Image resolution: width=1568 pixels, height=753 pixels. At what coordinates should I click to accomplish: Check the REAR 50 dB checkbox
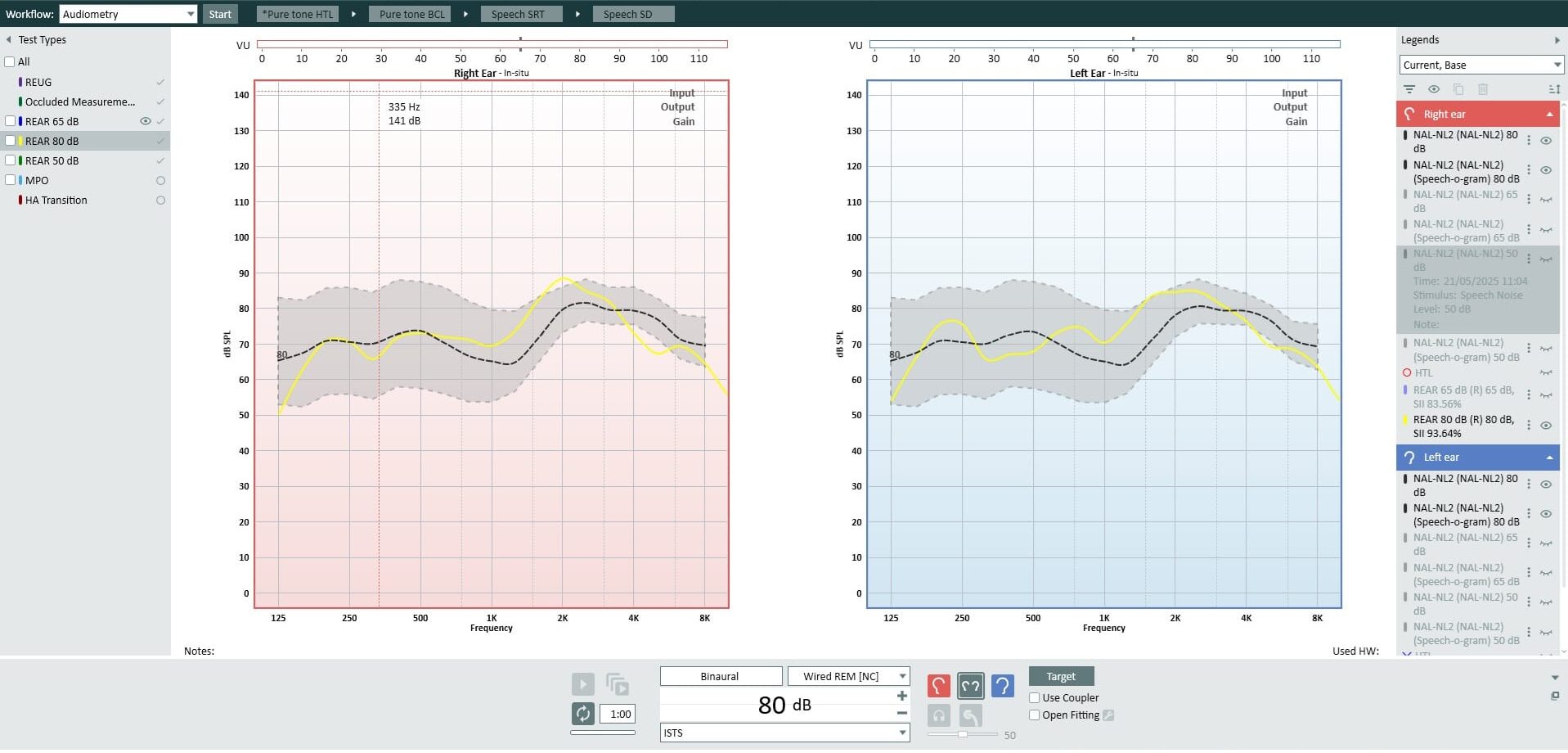click(x=11, y=160)
